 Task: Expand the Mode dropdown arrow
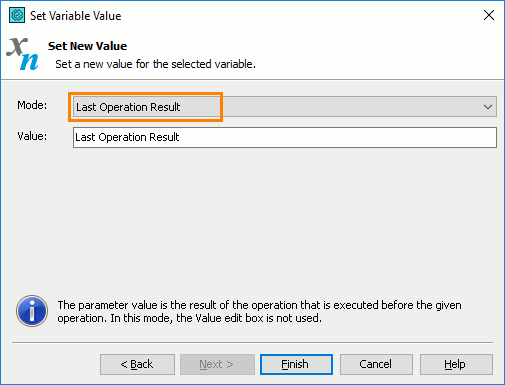pyautogui.click(x=488, y=107)
